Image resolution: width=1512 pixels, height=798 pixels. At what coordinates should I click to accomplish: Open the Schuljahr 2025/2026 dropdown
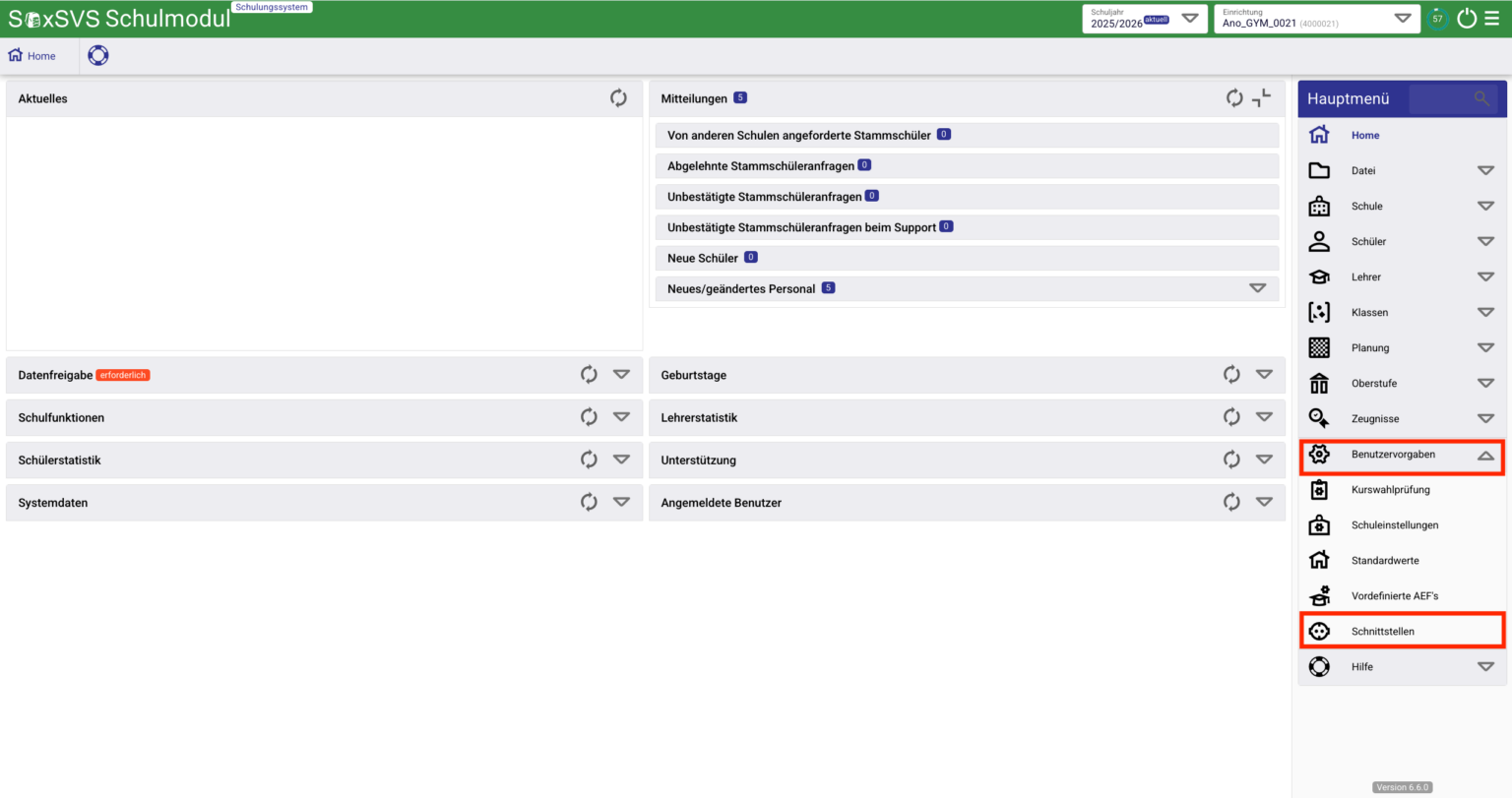click(x=1189, y=19)
